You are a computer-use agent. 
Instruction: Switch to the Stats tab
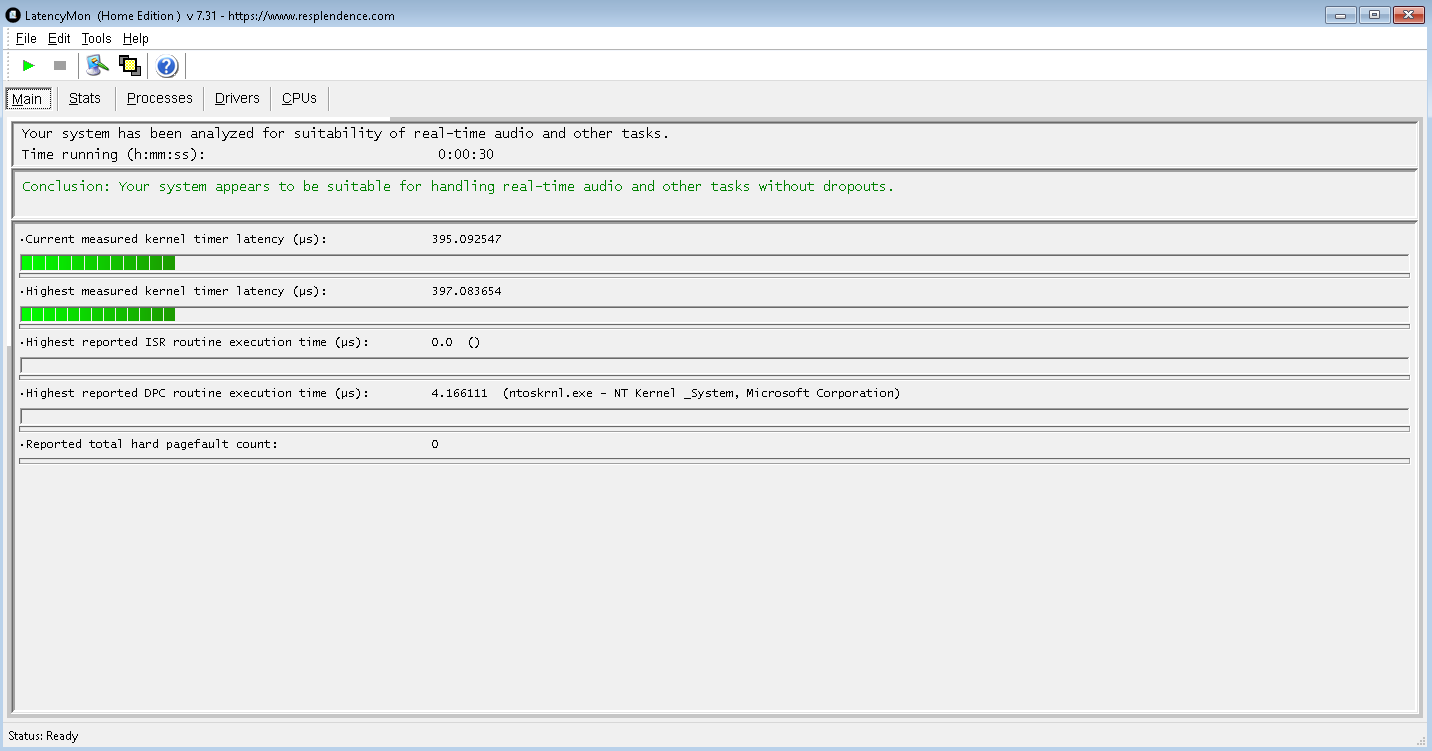pyautogui.click(x=85, y=98)
